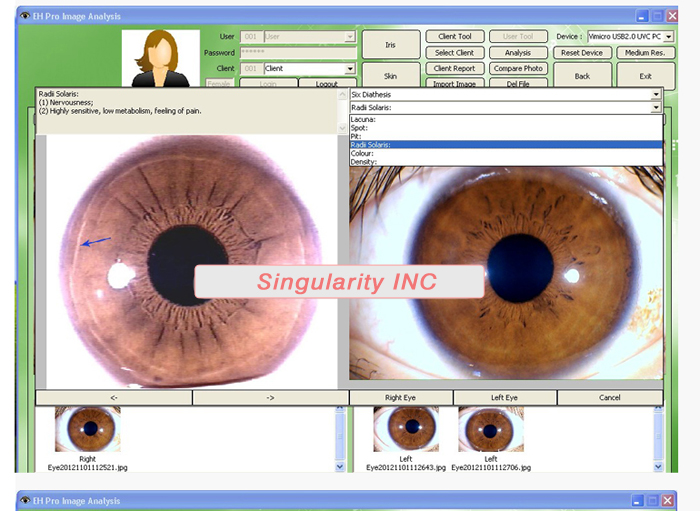Click description panel scroll up arrow
The width and height of the screenshot is (700, 511).
[x=342, y=95]
